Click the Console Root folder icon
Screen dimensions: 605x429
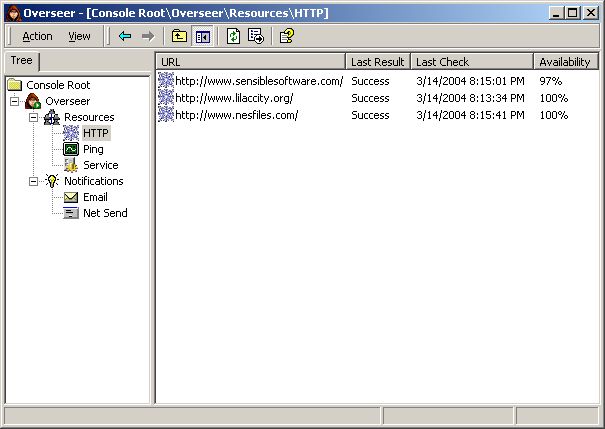(15, 84)
